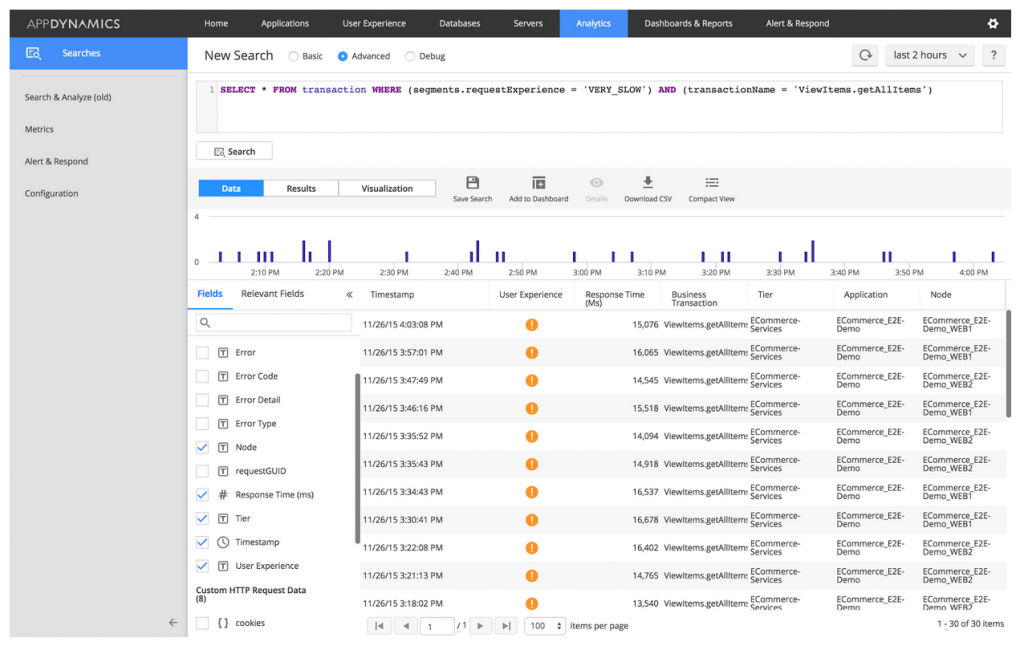This screenshot has height=650, width=1024.
Task: Click the refresh icon button
Action: tap(865, 56)
